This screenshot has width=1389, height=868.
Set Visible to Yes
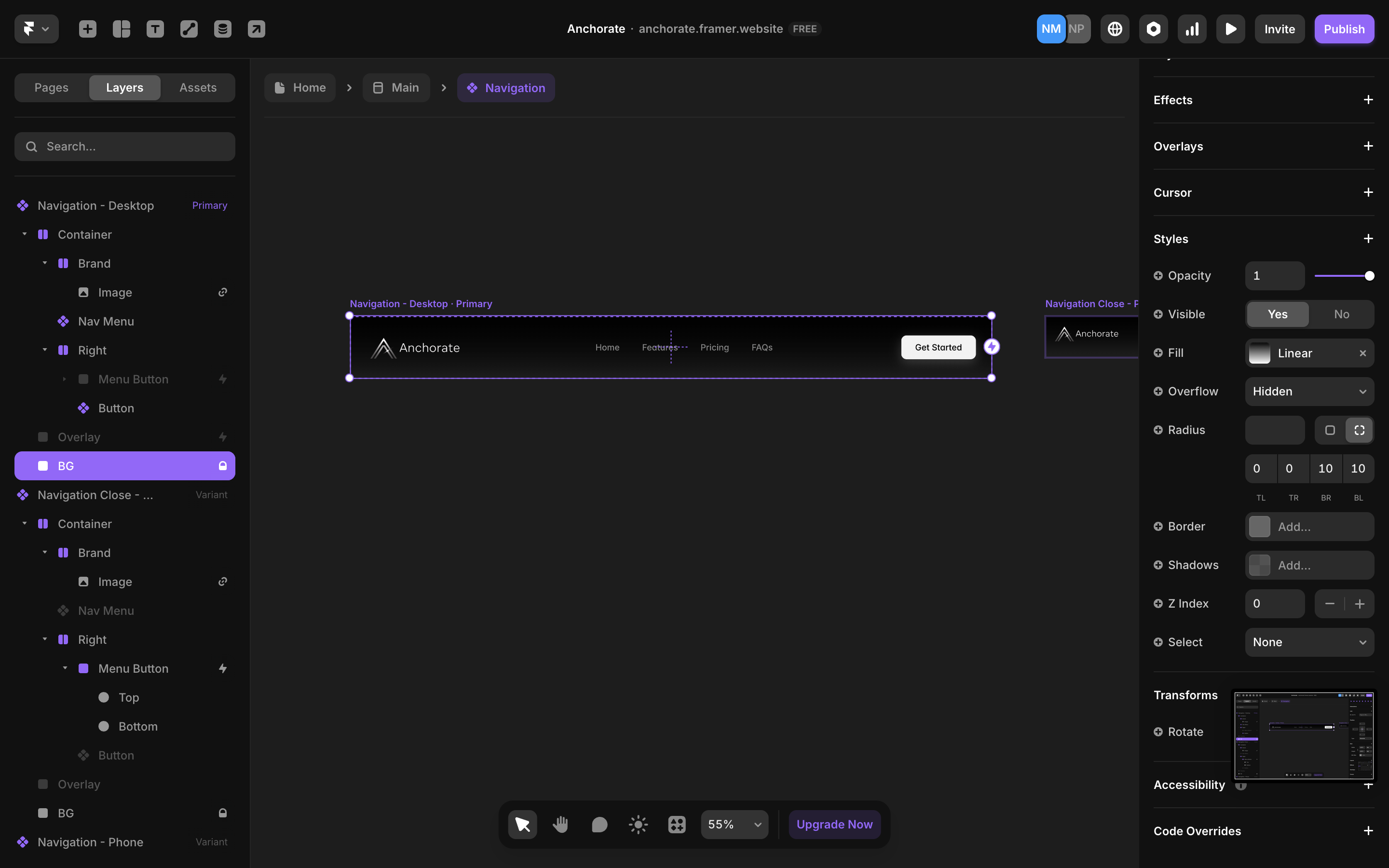pyautogui.click(x=1278, y=314)
